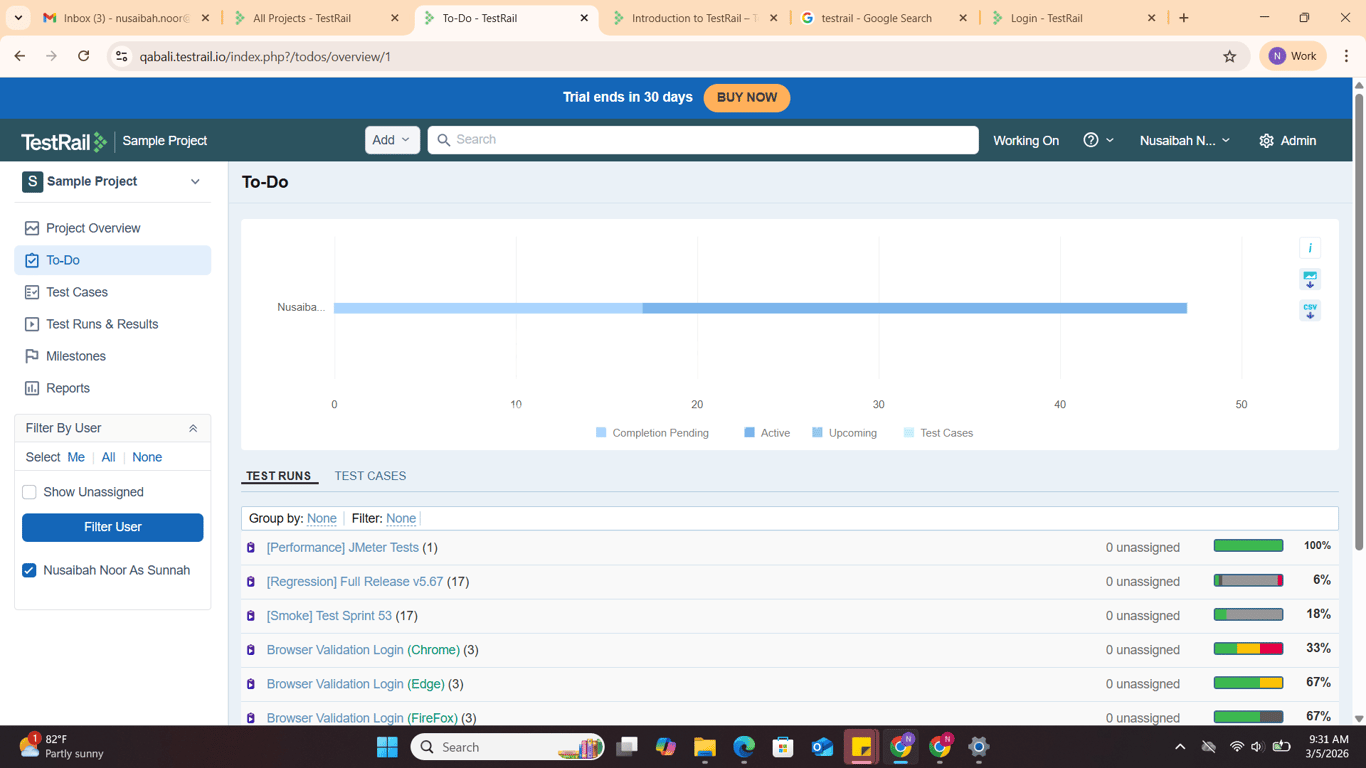
Task: Expand the Add dropdown menu
Action: pos(392,140)
